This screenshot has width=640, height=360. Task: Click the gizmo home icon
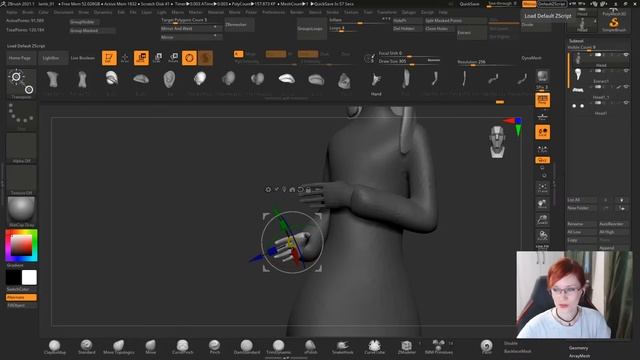tap(292, 189)
